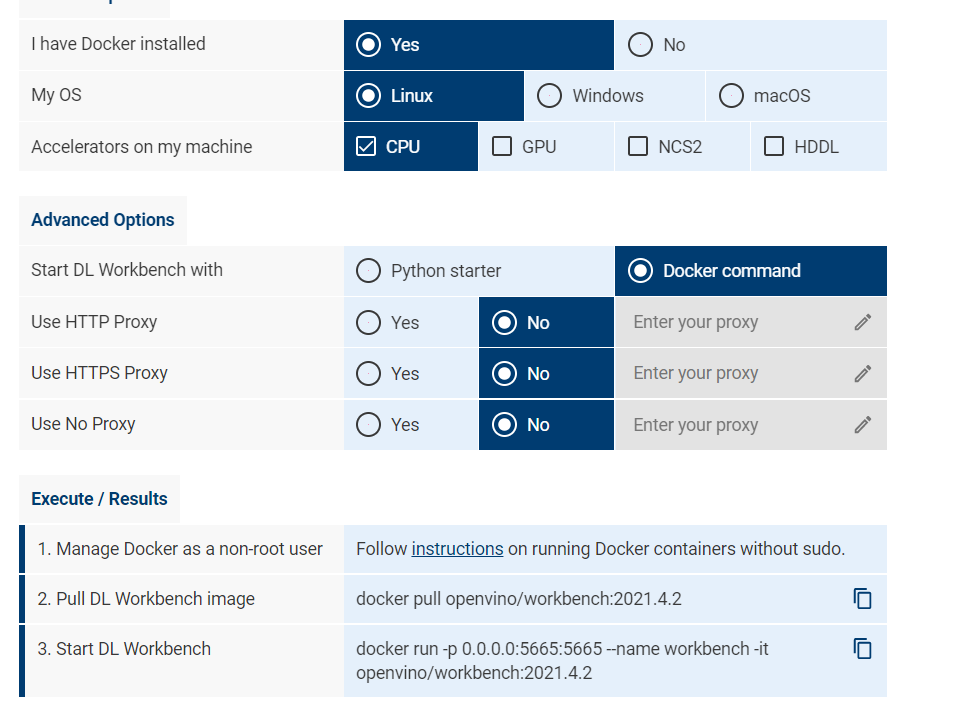979x723 pixels.
Task: Select Yes for Use HTTP Proxy
Action: click(368, 323)
